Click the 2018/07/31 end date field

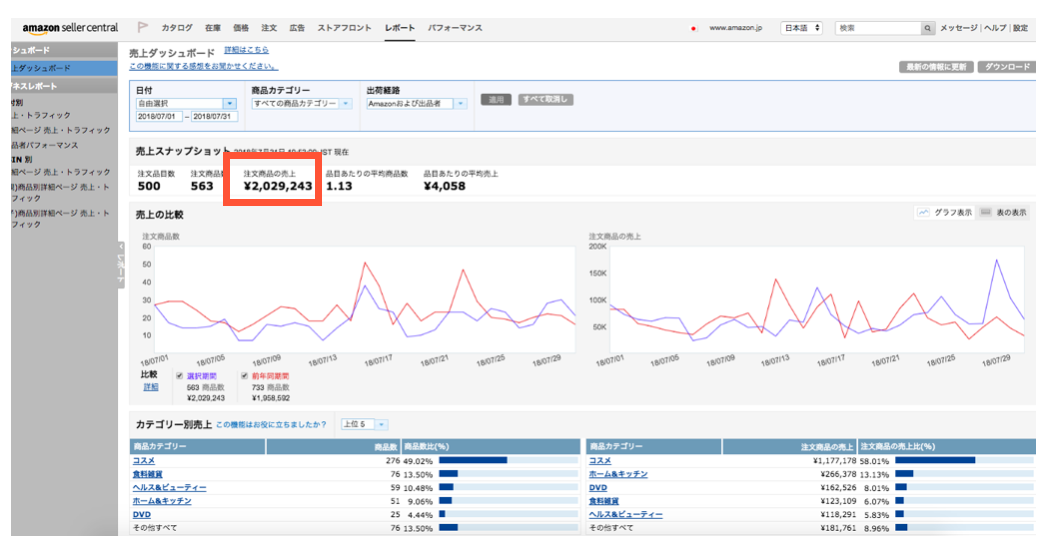point(215,116)
